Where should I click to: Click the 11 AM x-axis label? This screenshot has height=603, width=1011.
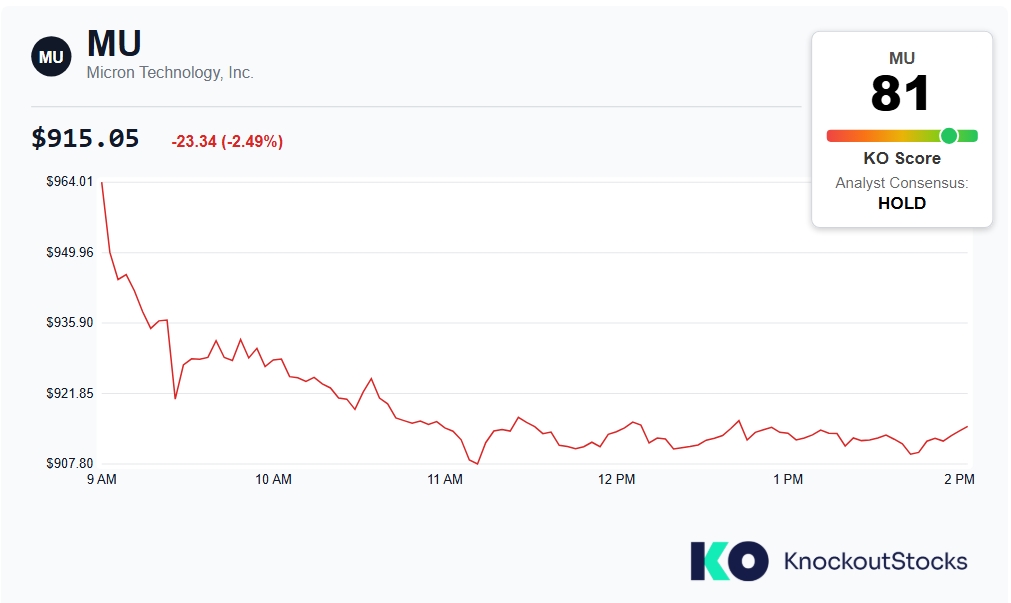[x=445, y=479]
